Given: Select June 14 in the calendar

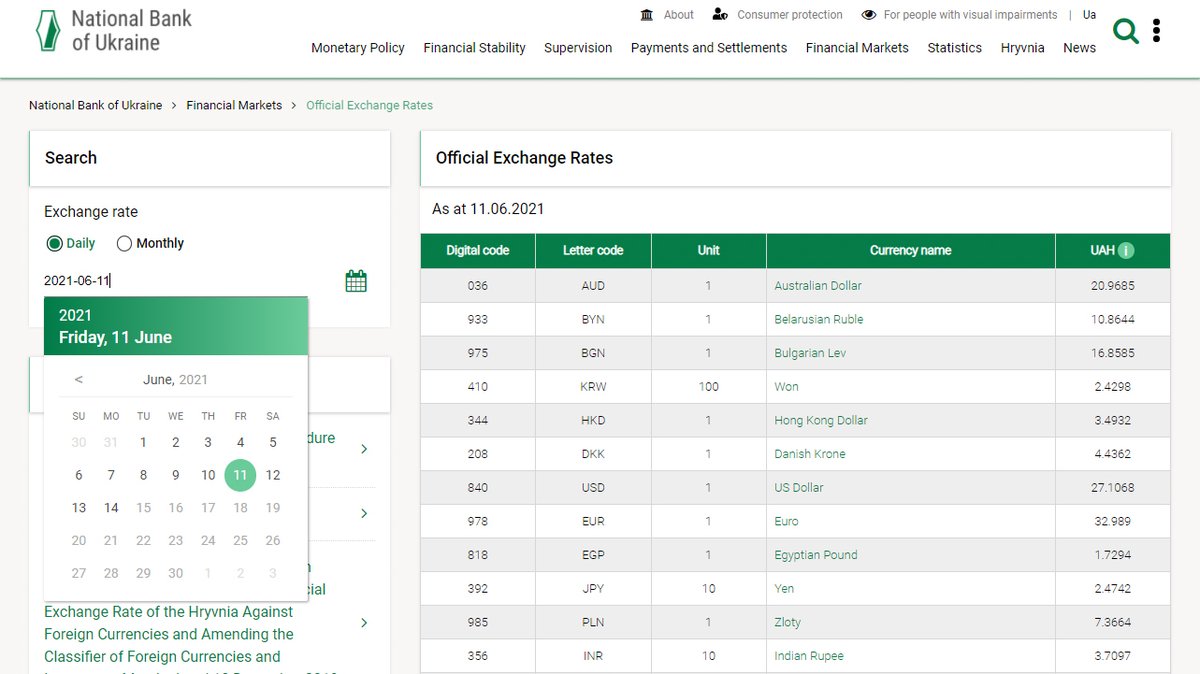Looking at the screenshot, I should 111,507.
